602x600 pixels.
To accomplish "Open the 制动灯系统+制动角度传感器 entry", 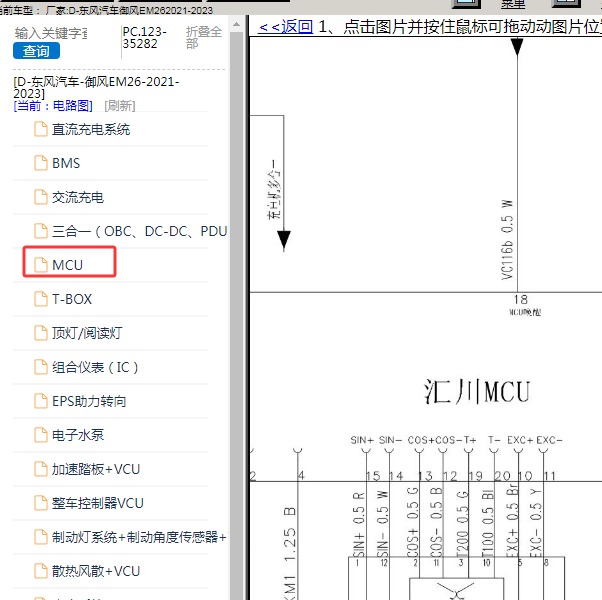I will [x=139, y=537].
